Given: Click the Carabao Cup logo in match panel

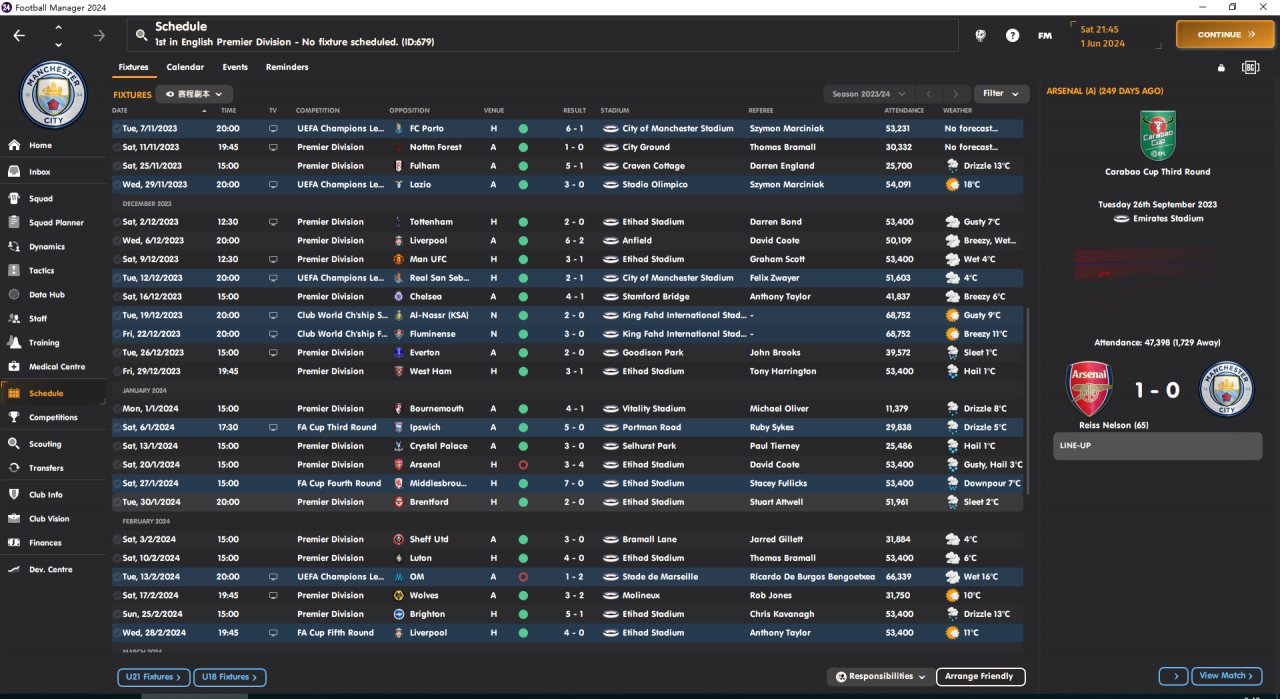Looking at the screenshot, I should pyautogui.click(x=1157, y=135).
